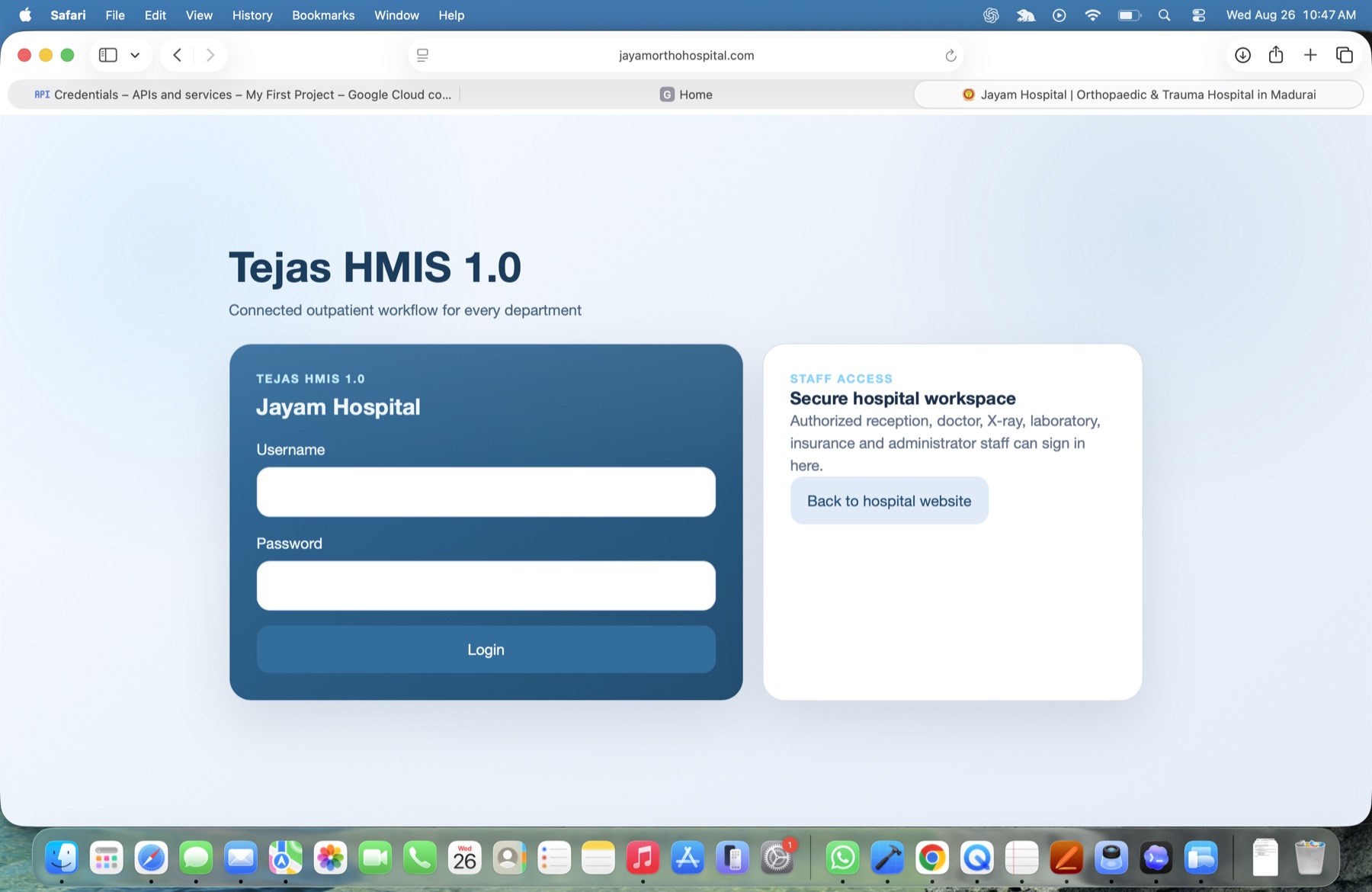Click the forward navigation arrow
1372x892 pixels.
click(x=210, y=55)
